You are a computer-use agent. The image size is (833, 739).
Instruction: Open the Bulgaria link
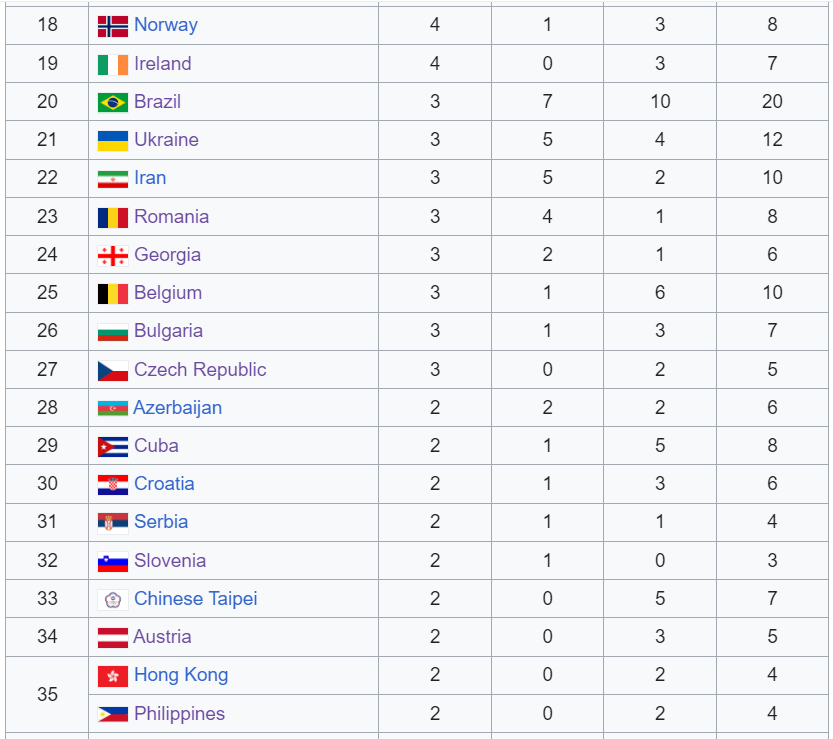coord(168,331)
